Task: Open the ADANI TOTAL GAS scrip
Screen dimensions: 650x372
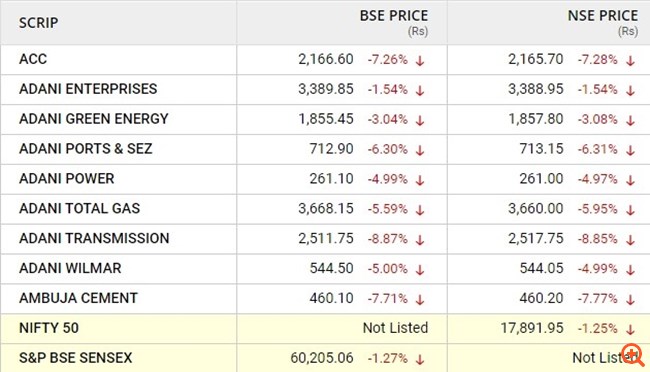Action: 80,208
